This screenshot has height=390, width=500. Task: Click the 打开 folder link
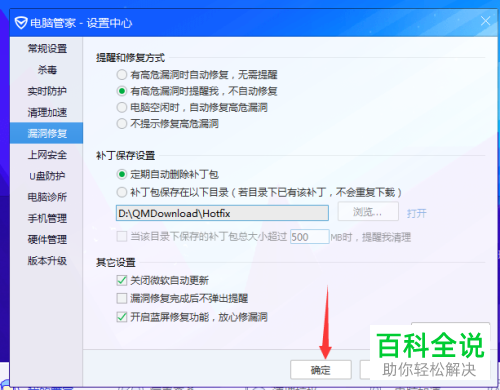pyautogui.click(x=416, y=213)
